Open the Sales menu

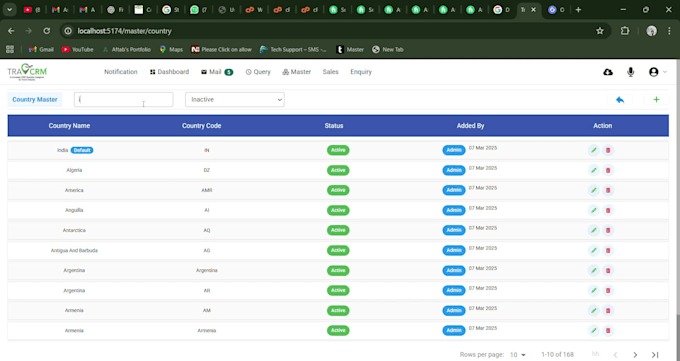coord(330,72)
